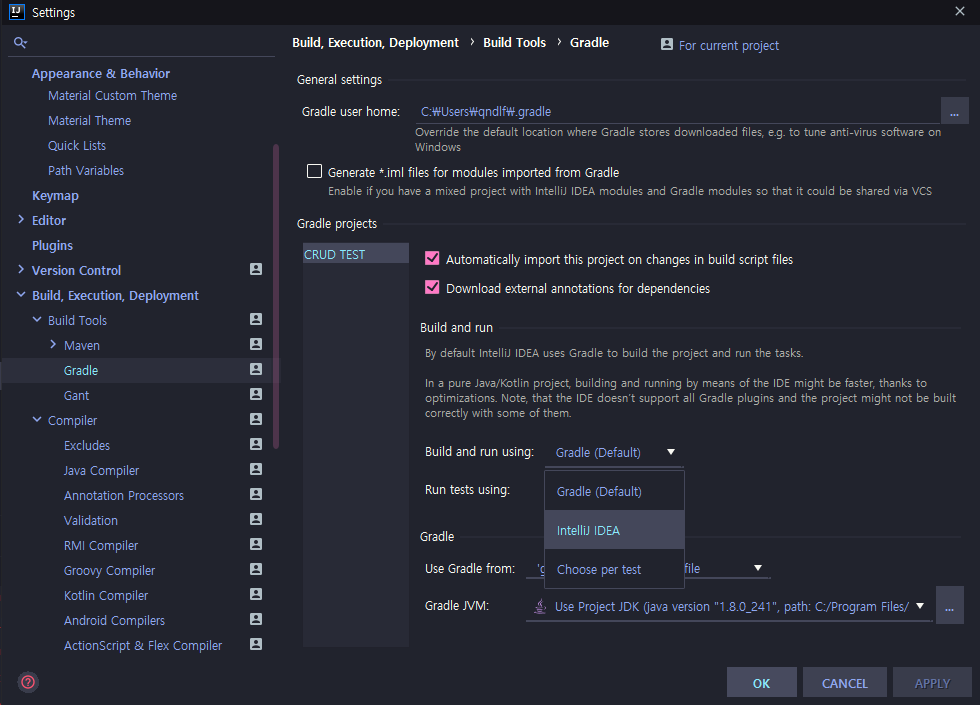980x705 pixels.
Task: Select Choose per test option
Action: [x=614, y=569]
